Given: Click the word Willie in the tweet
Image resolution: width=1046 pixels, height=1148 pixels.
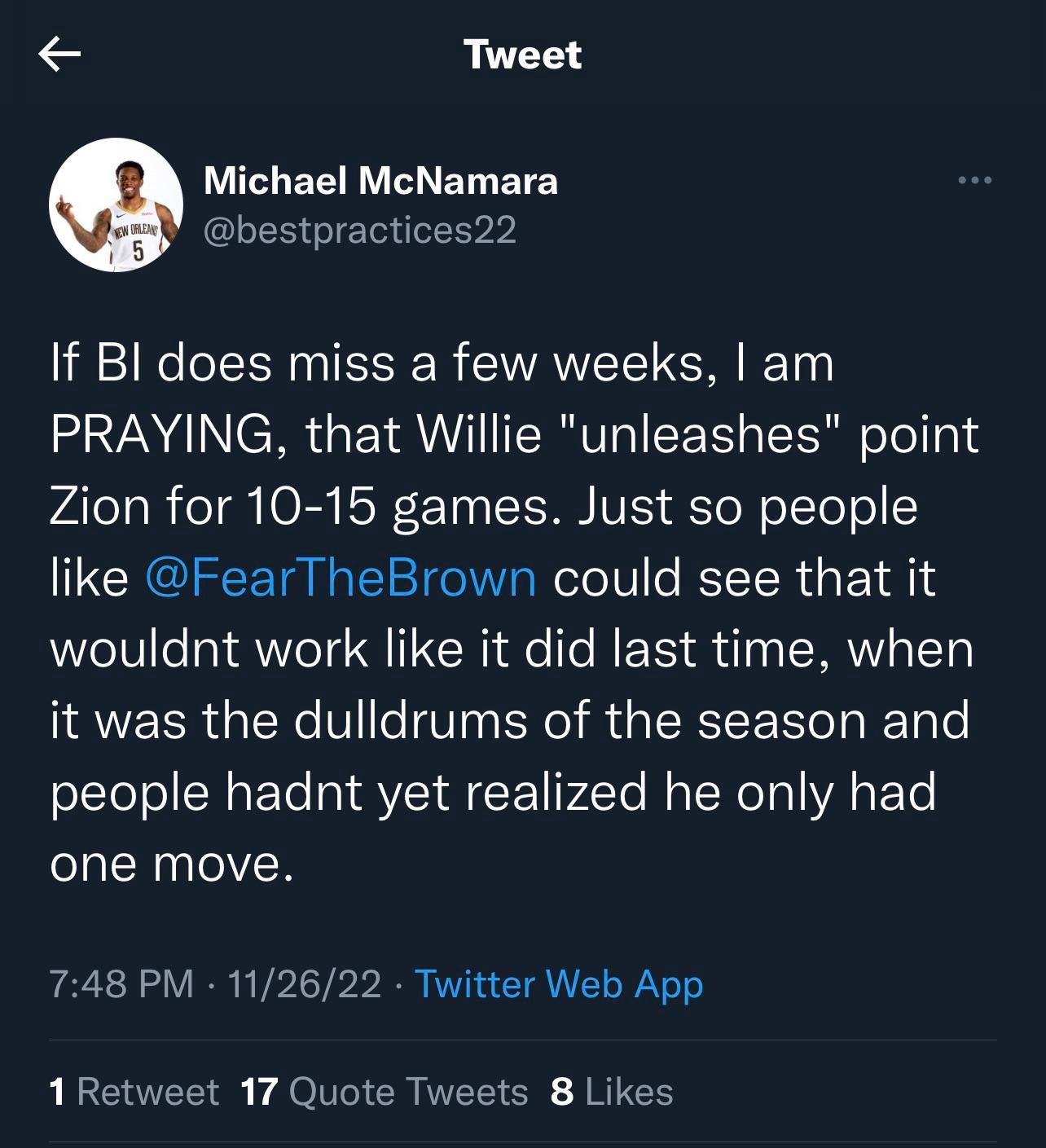Looking at the screenshot, I should [479, 434].
